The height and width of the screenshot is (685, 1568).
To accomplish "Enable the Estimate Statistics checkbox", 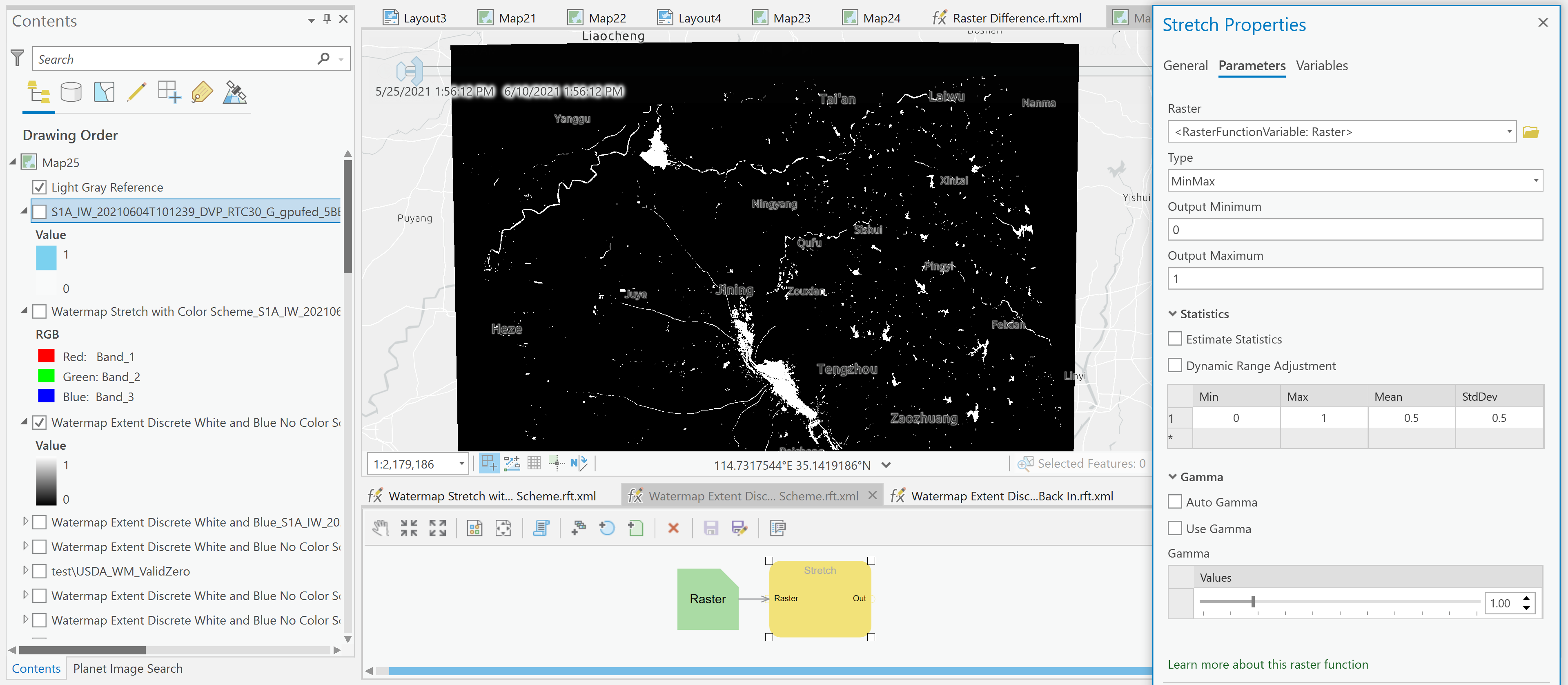I will [x=1175, y=339].
